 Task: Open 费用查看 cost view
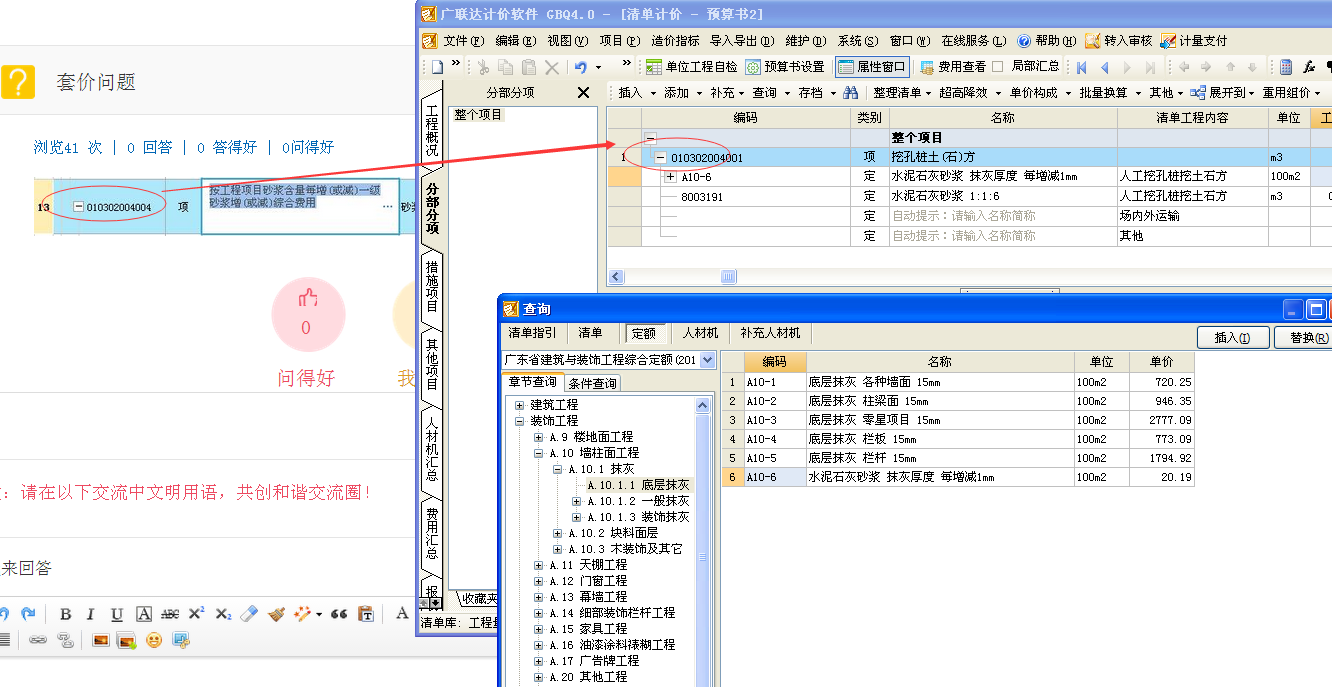click(x=953, y=67)
